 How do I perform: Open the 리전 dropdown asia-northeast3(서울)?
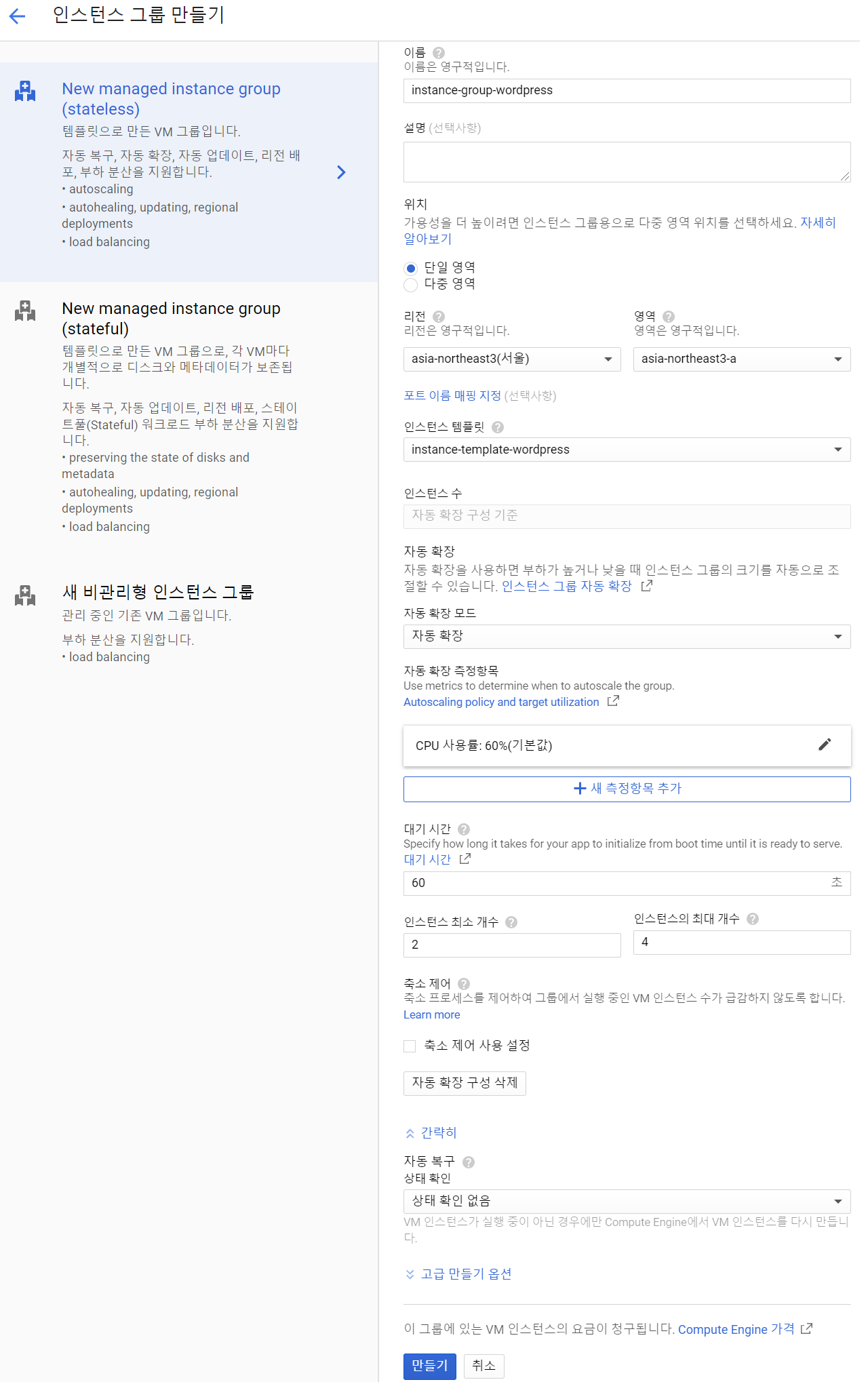point(512,359)
